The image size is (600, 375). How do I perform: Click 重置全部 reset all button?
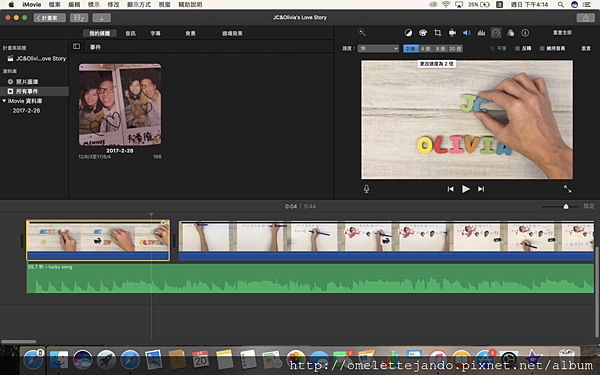click(x=562, y=33)
